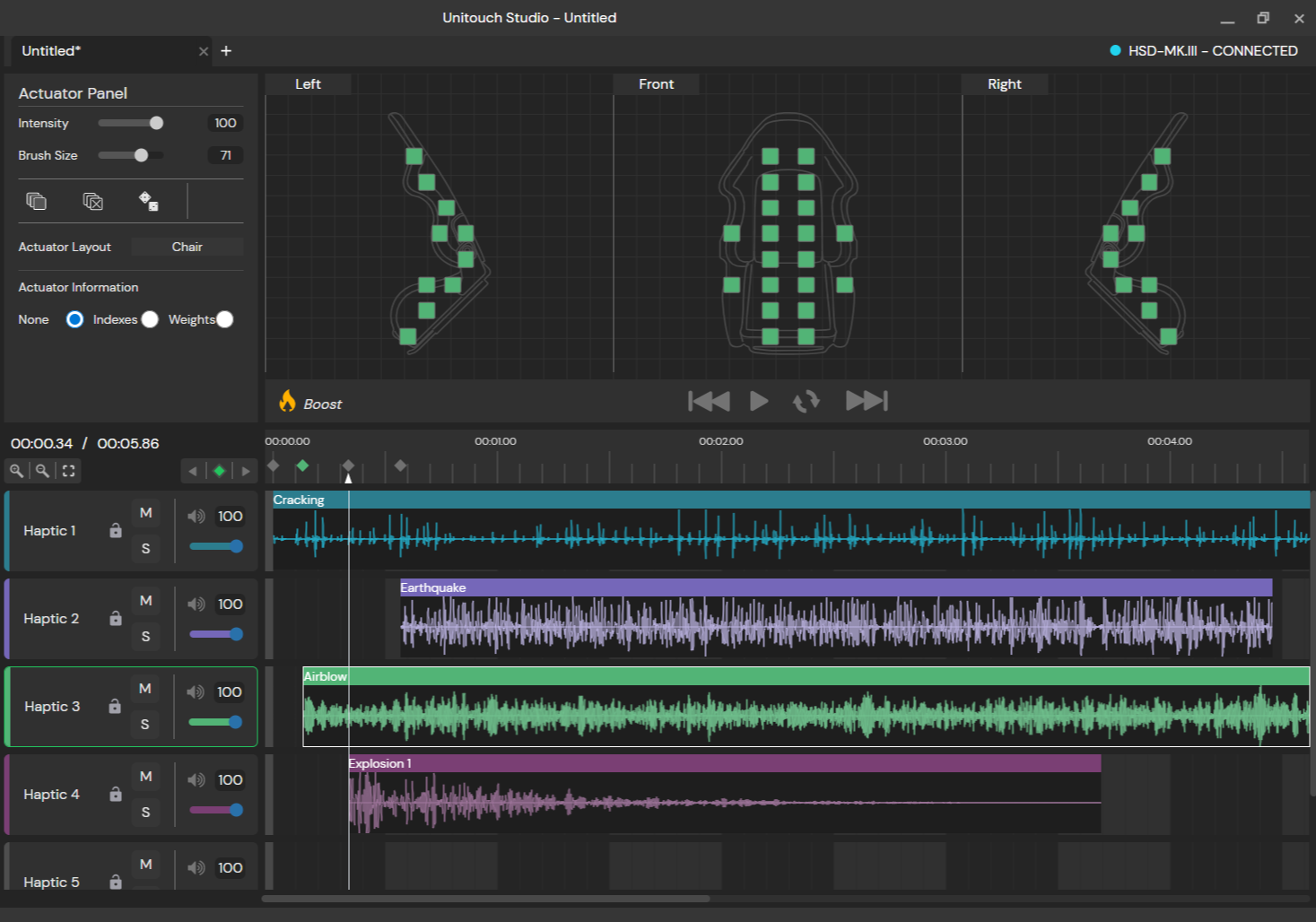Mute the Haptic 1 track
This screenshot has height=922, width=1316.
[x=145, y=513]
